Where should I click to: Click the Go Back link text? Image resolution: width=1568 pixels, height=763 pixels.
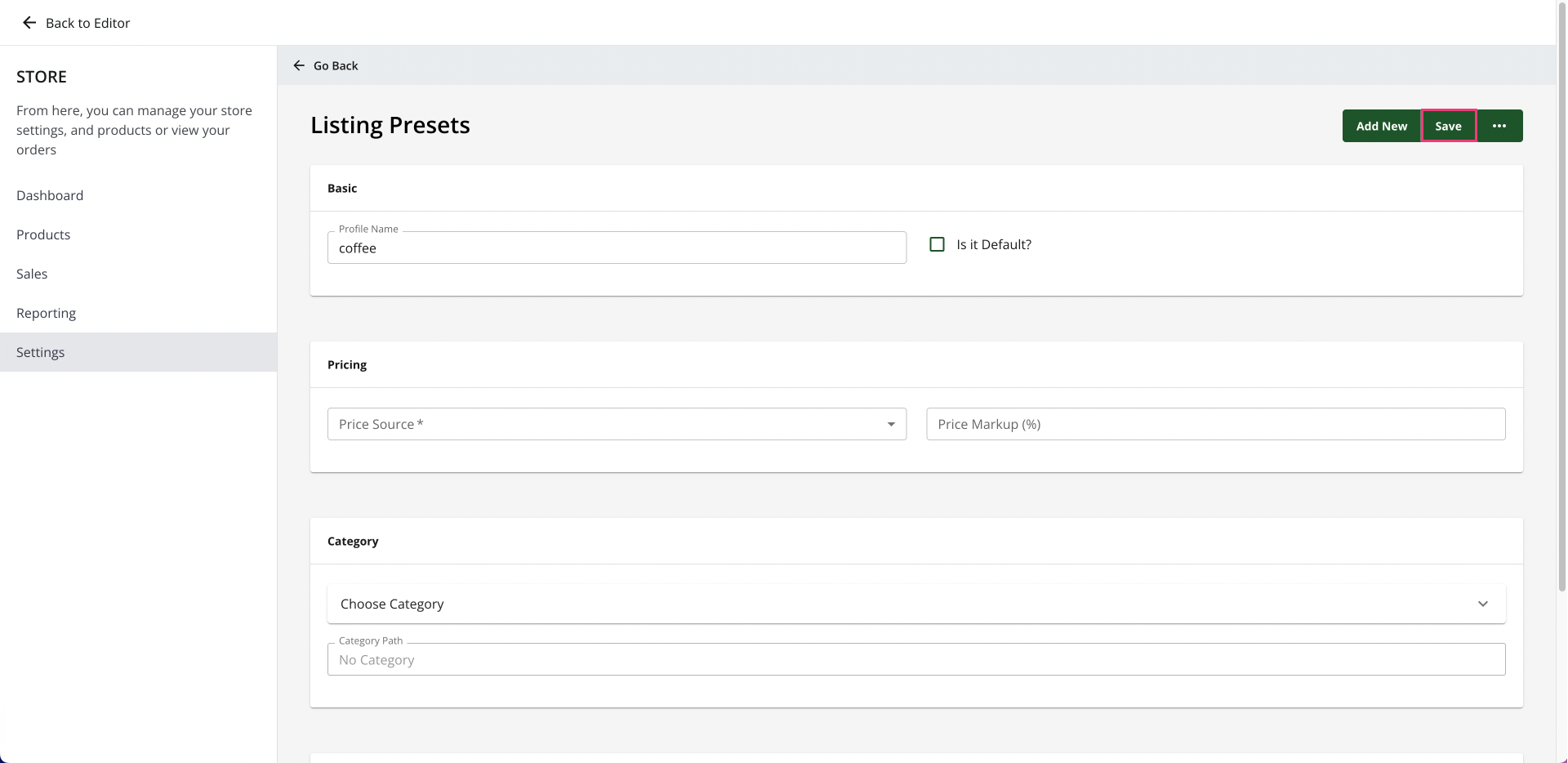pyautogui.click(x=336, y=65)
